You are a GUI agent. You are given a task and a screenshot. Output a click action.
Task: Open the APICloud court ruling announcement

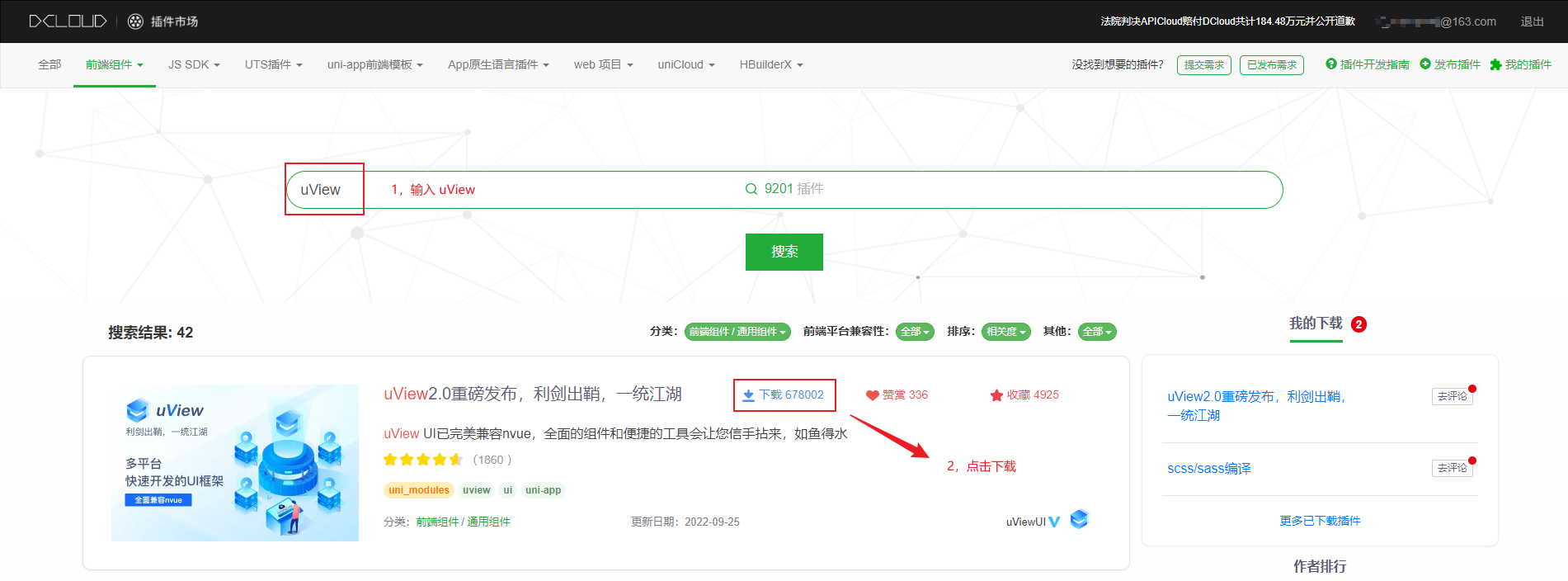point(1228,21)
